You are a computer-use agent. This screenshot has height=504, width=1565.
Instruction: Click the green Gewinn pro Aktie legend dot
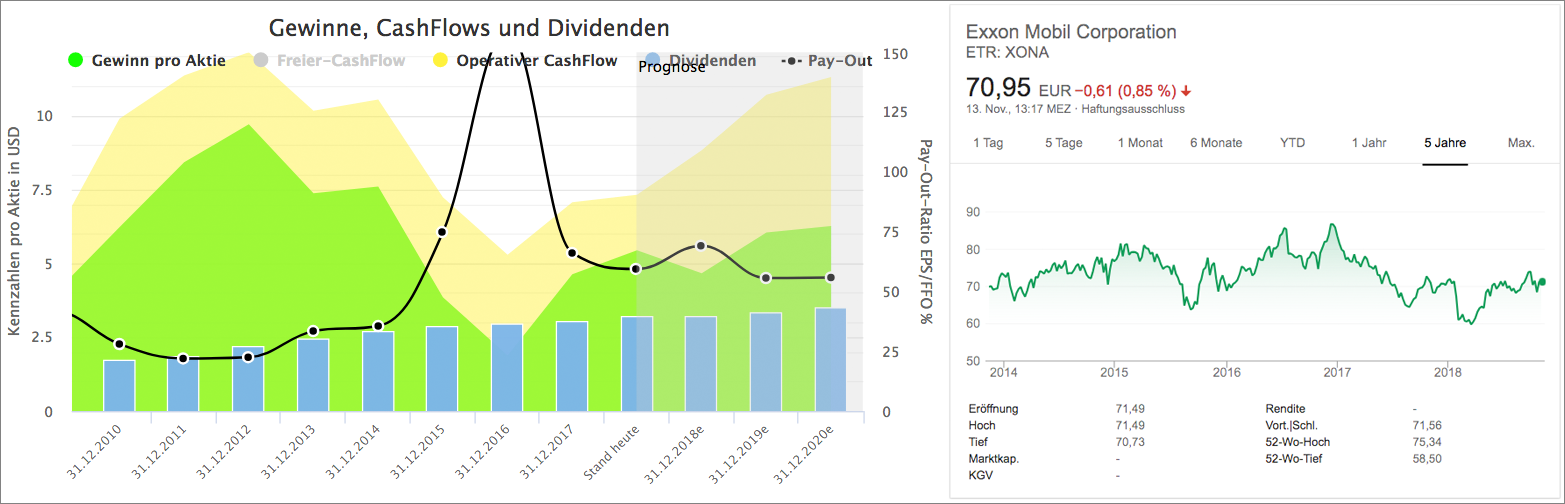coord(74,60)
